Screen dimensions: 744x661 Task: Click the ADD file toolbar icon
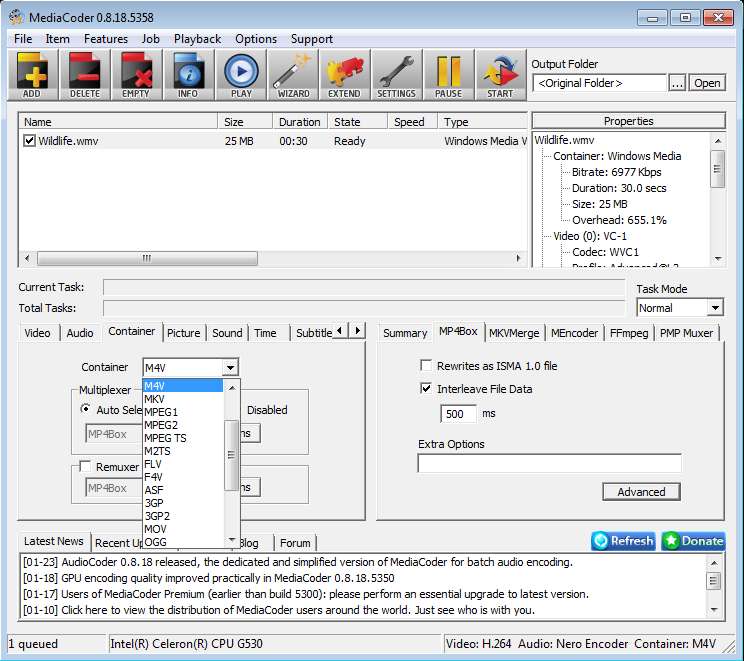(33, 75)
